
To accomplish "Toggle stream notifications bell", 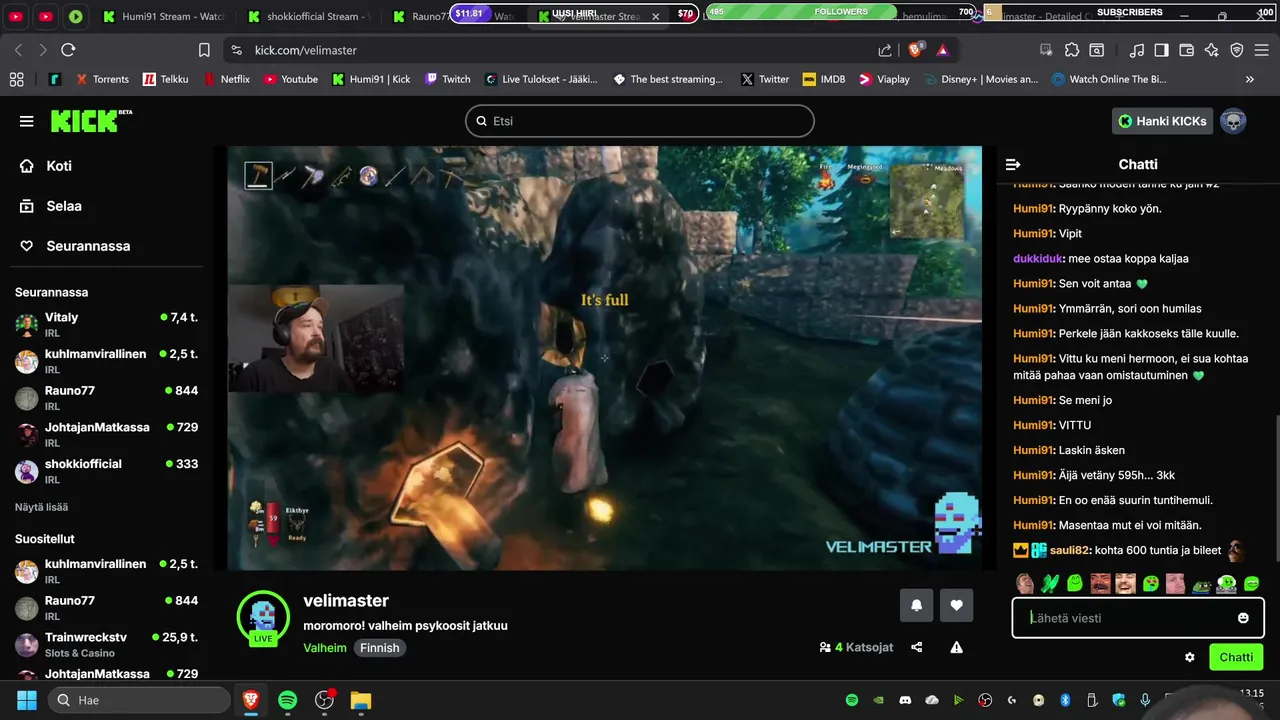I will click(x=916, y=605).
